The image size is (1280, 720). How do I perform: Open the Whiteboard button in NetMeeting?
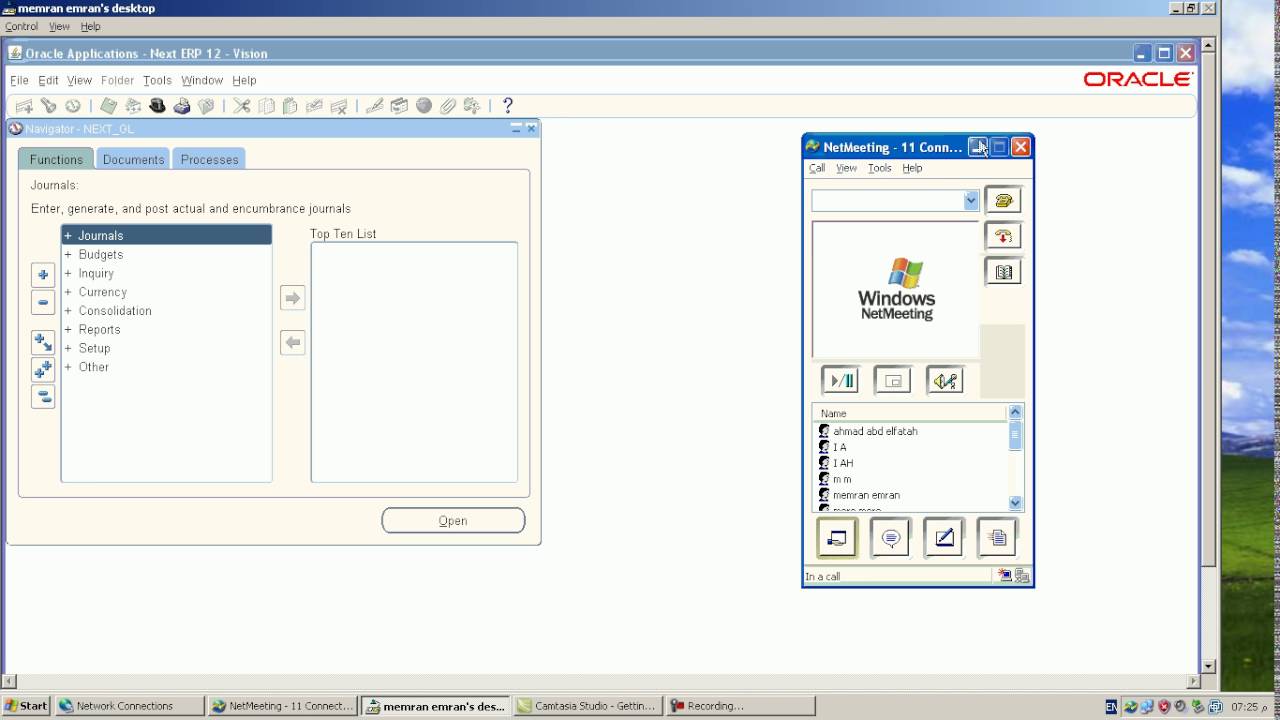(944, 538)
